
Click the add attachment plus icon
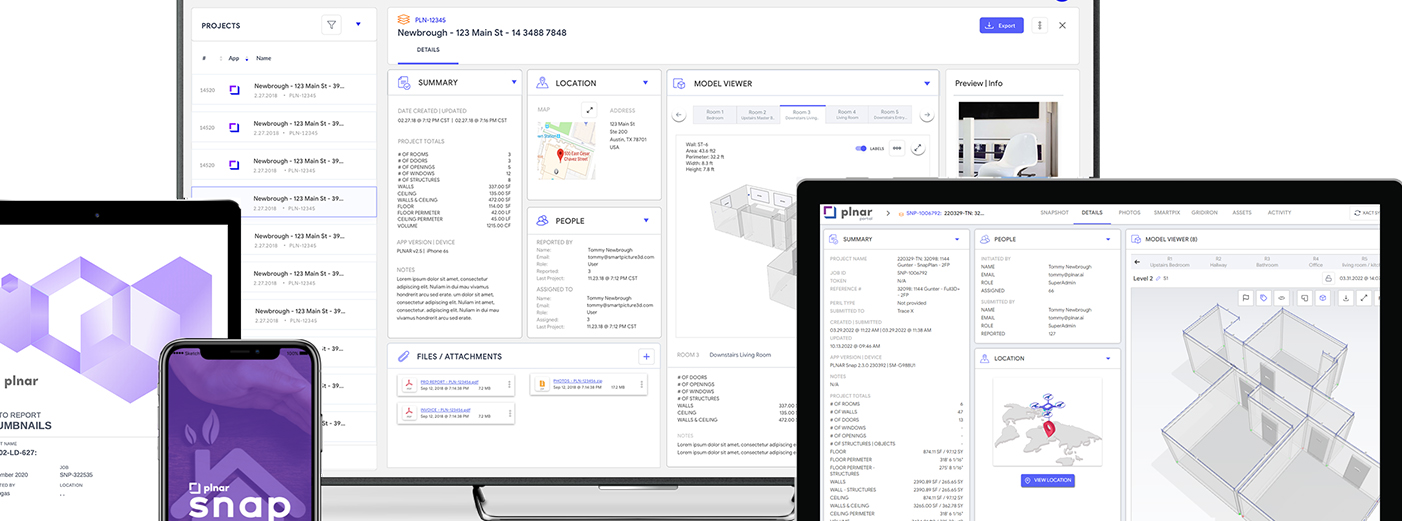pos(646,356)
